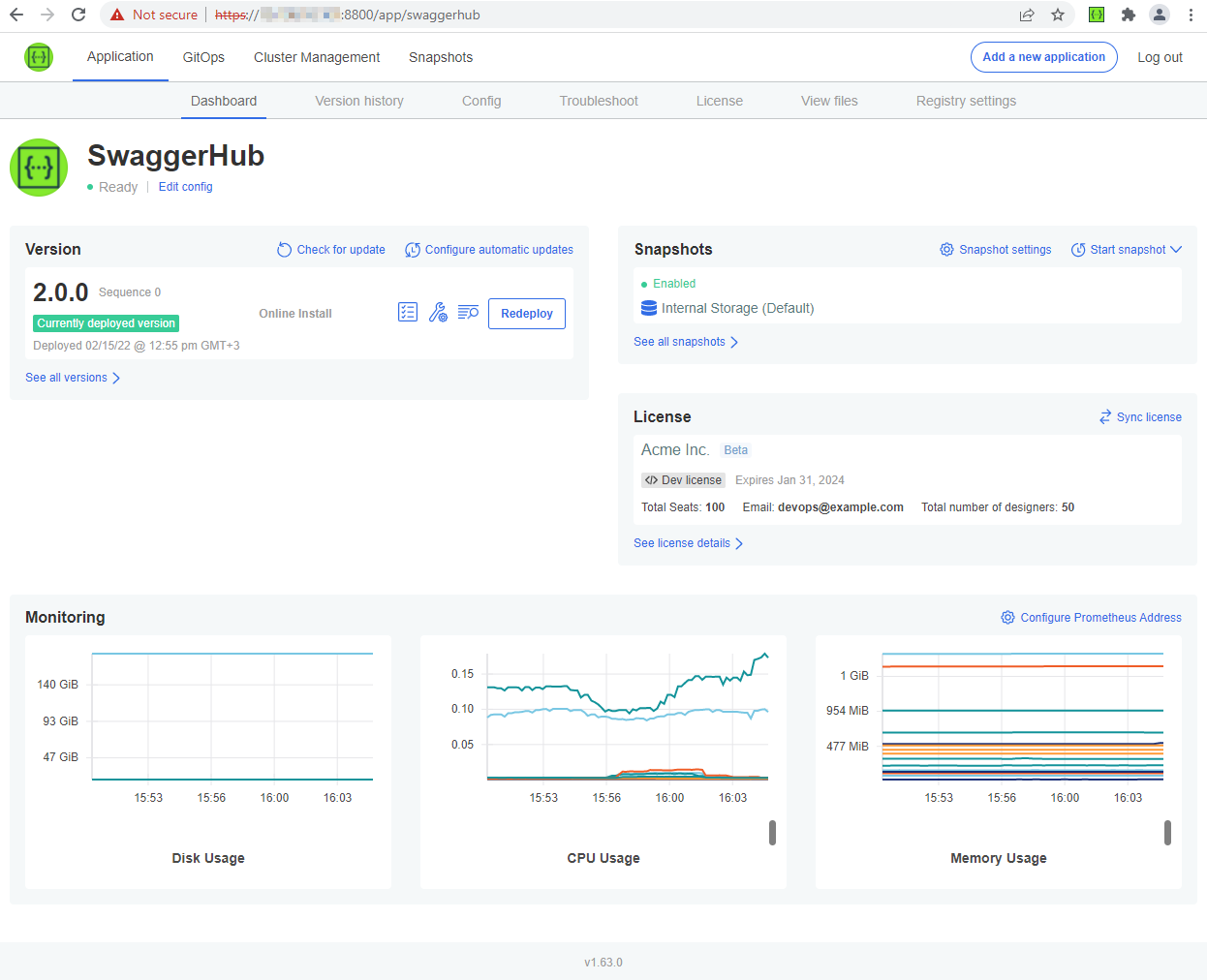The height and width of the screenshot is (980, 1207).
Task: Run preflight checks from the checklist icon
Action: tap(408, 312)
